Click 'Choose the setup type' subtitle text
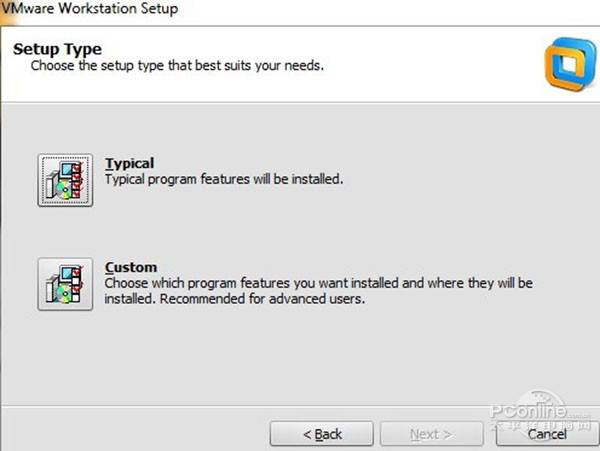 (x=177, y=65)
